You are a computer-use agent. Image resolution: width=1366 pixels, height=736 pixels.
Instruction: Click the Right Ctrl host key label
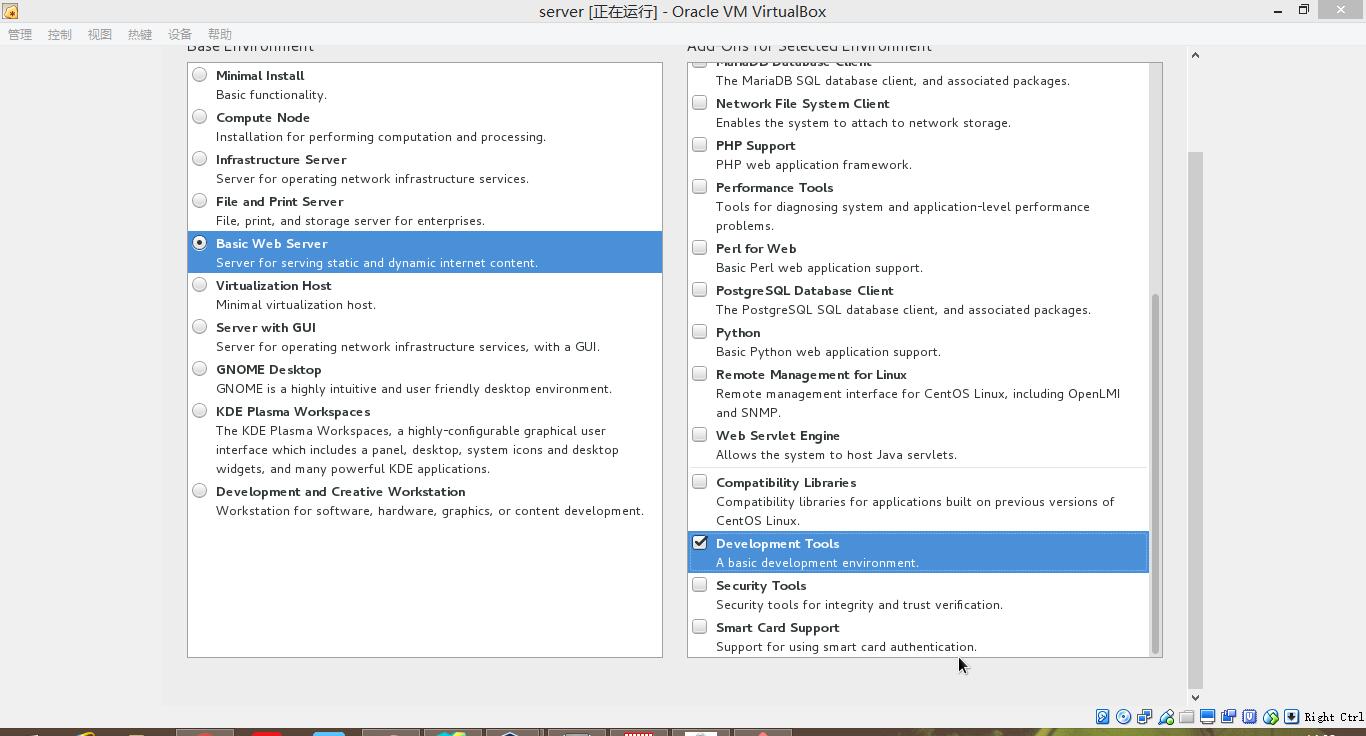coord(1334,717)
